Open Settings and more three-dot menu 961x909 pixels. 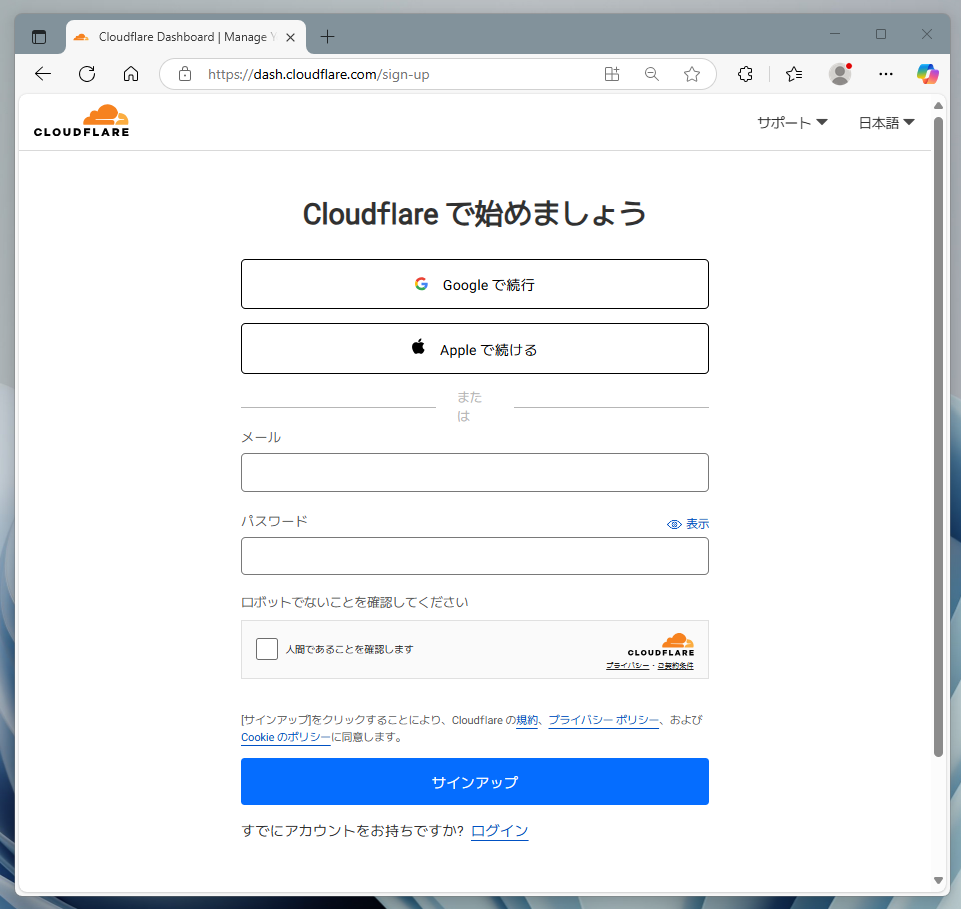[886, 74]
